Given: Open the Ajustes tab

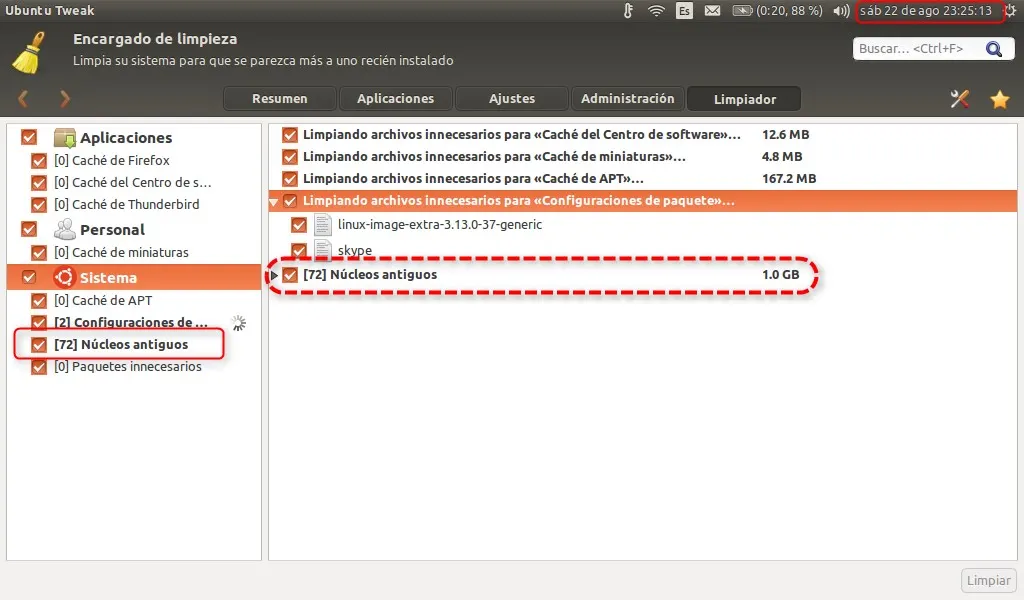Looking at the screenshot, I should click(512, 99).
